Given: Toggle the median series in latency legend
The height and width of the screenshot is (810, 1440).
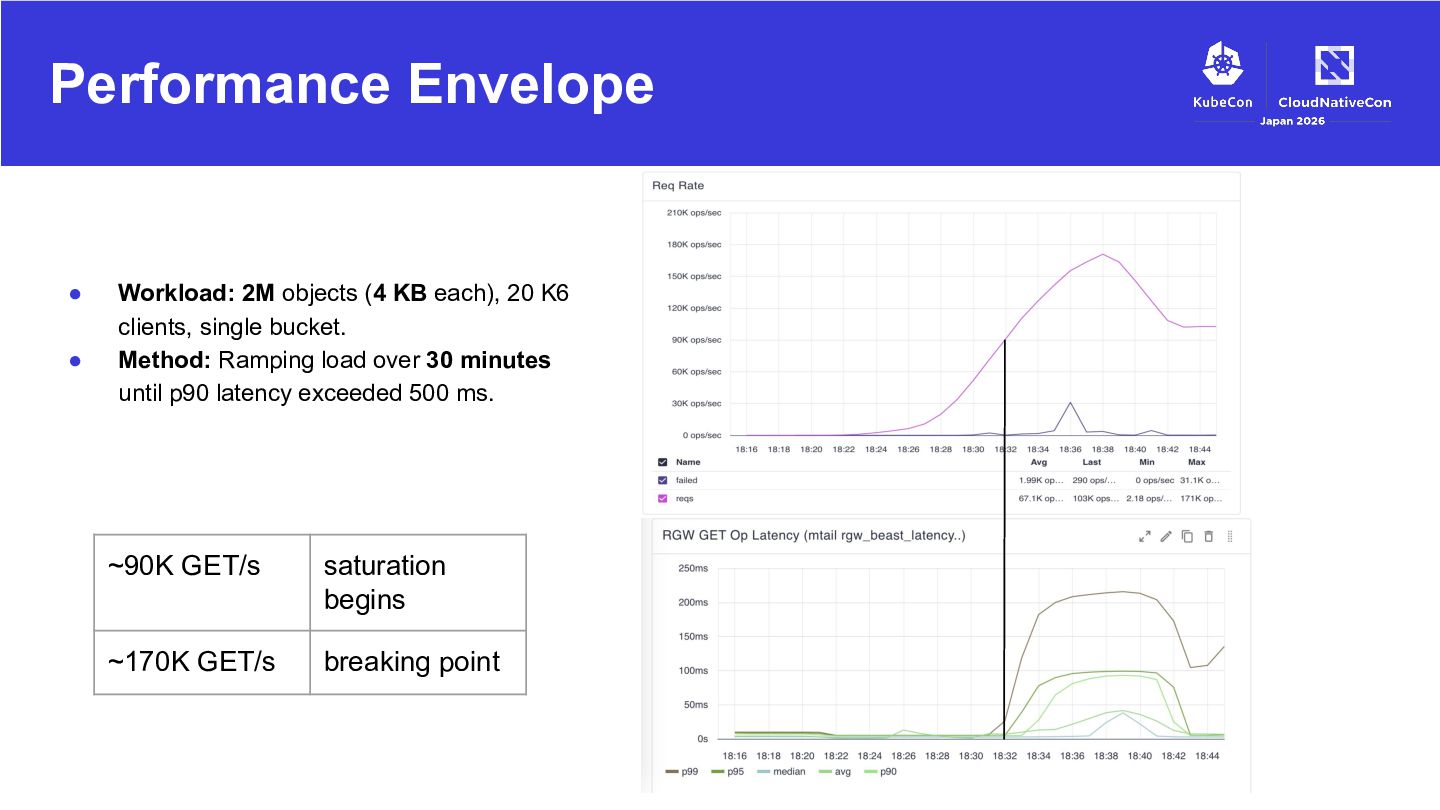Looking at the screenshot, I should [782, 772].
